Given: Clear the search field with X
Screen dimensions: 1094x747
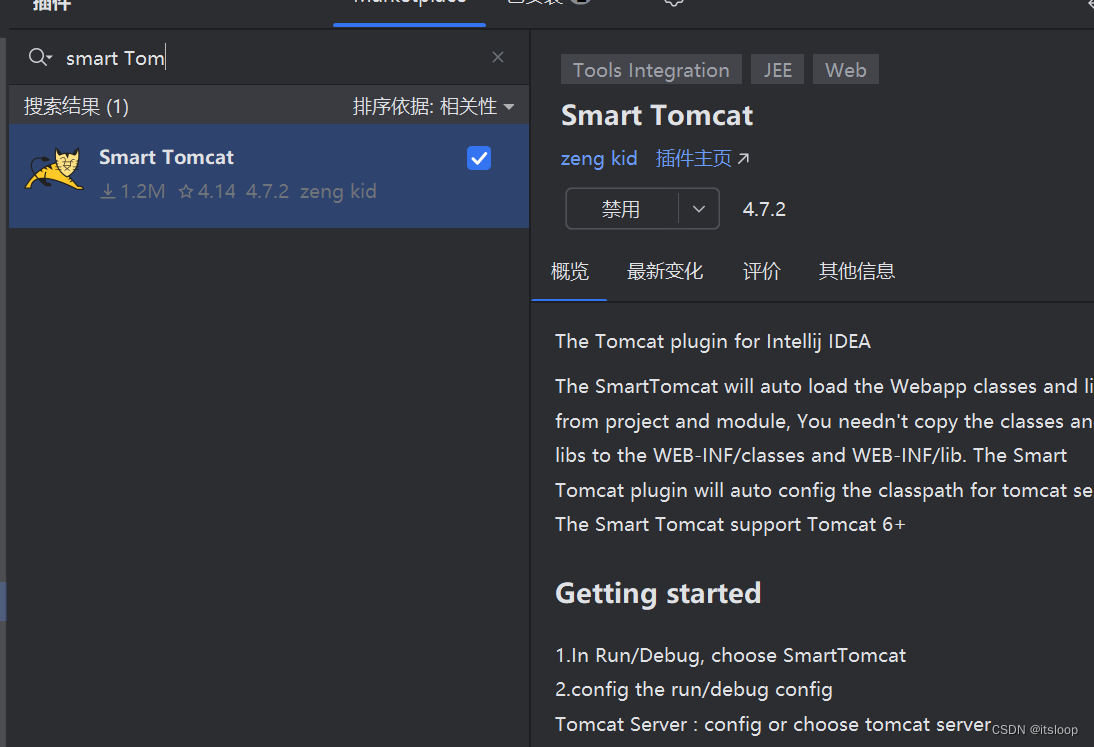Looking at the screenshot, I should (497, 57).
